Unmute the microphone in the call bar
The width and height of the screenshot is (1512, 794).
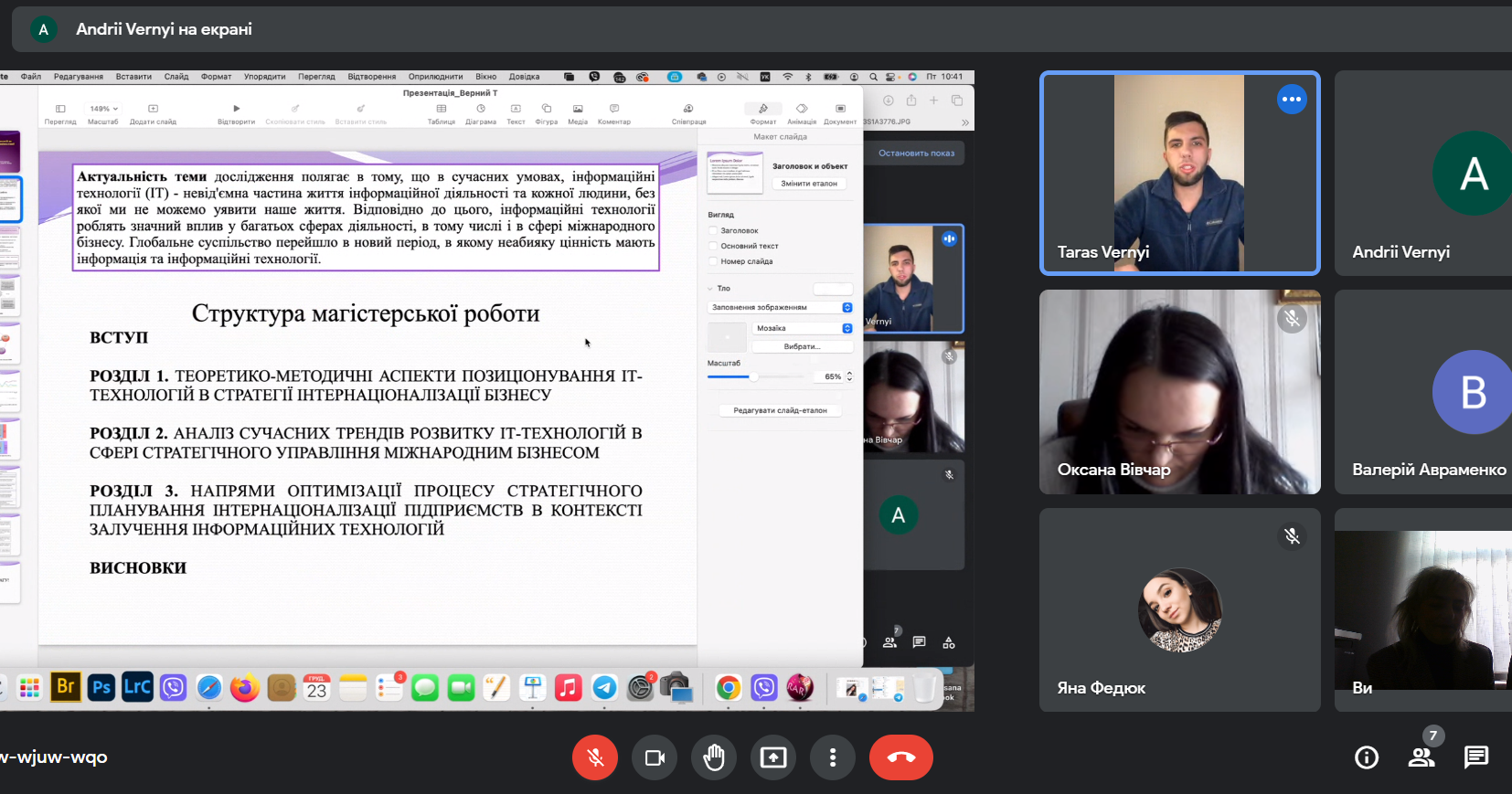595,757
